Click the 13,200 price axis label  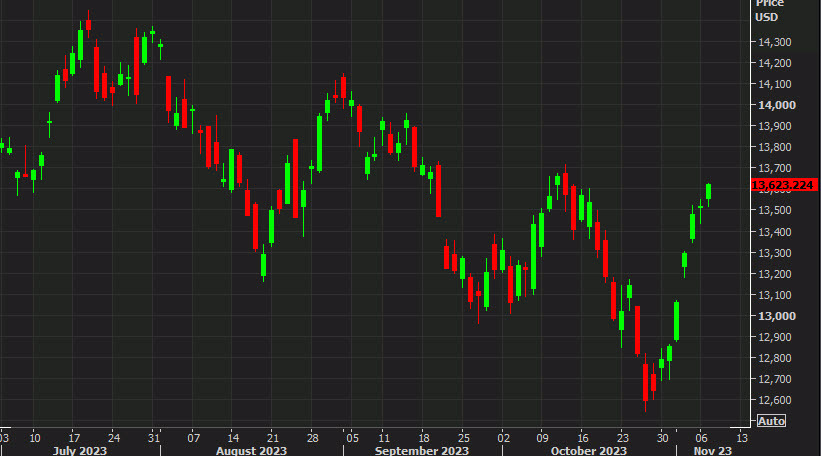coord(774,274)
